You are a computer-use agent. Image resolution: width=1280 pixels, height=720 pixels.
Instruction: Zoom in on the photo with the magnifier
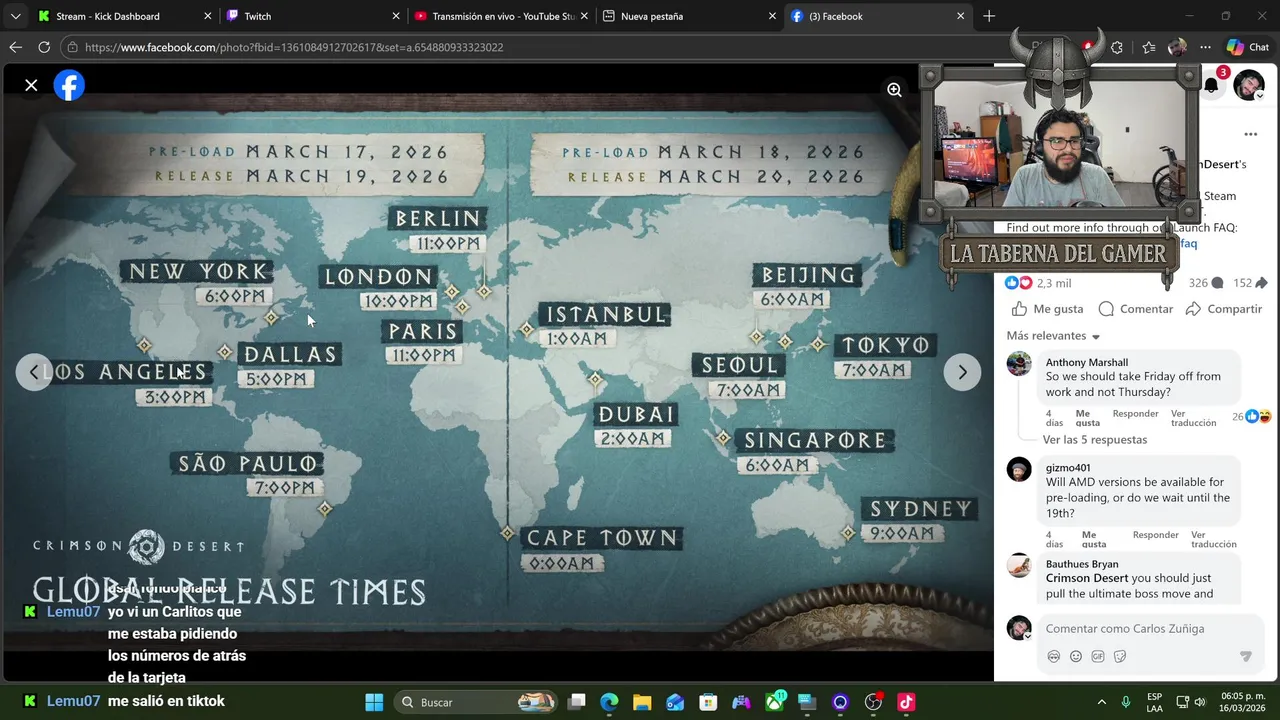pos(894,90)
